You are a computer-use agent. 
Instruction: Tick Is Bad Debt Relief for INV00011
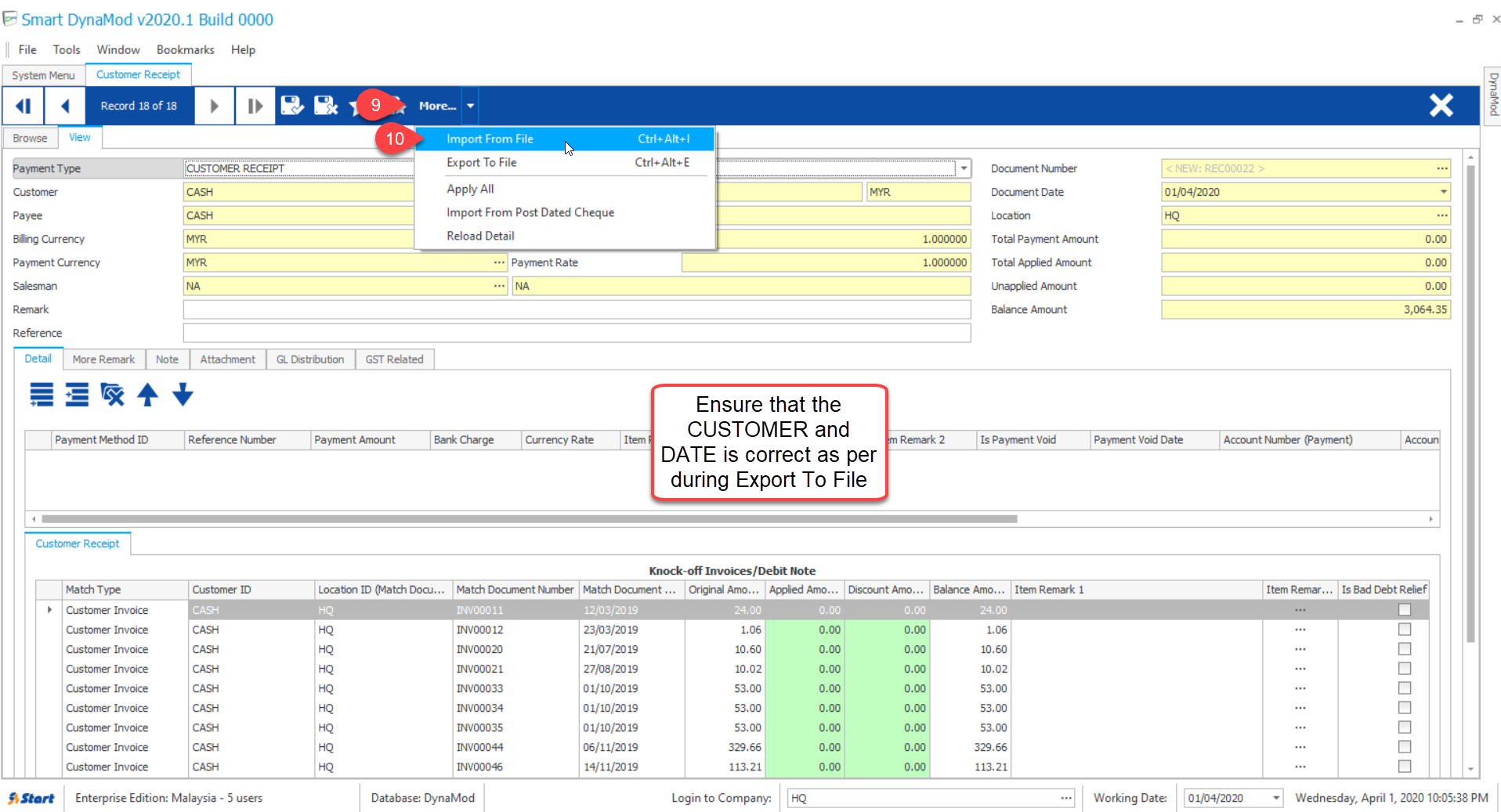[x=1405, y=610]
